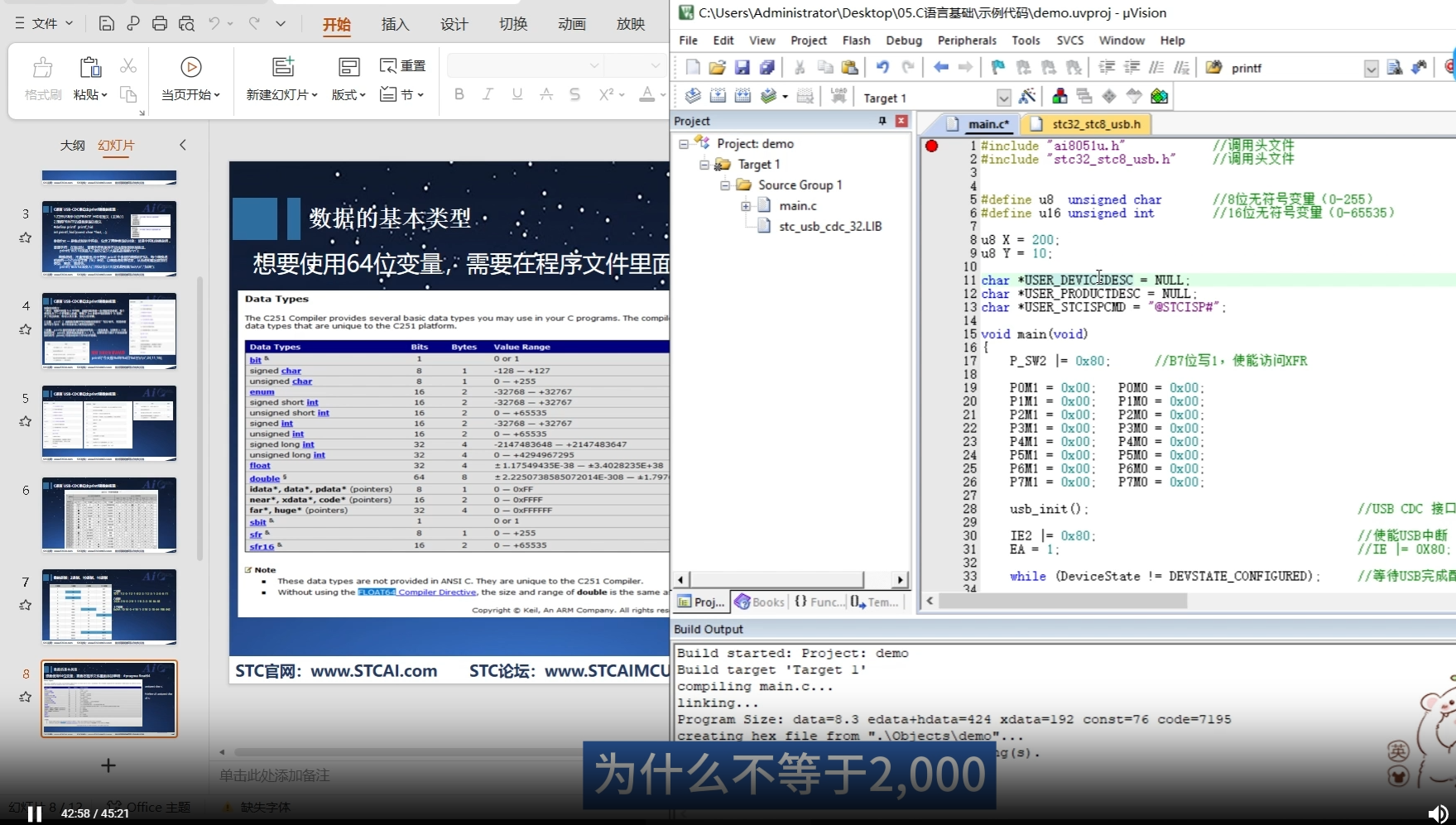Image resolution: width=1456 pixels, height=825 pixels.
Task: Click the Save All icon in µVision
Action: point(767,68)
